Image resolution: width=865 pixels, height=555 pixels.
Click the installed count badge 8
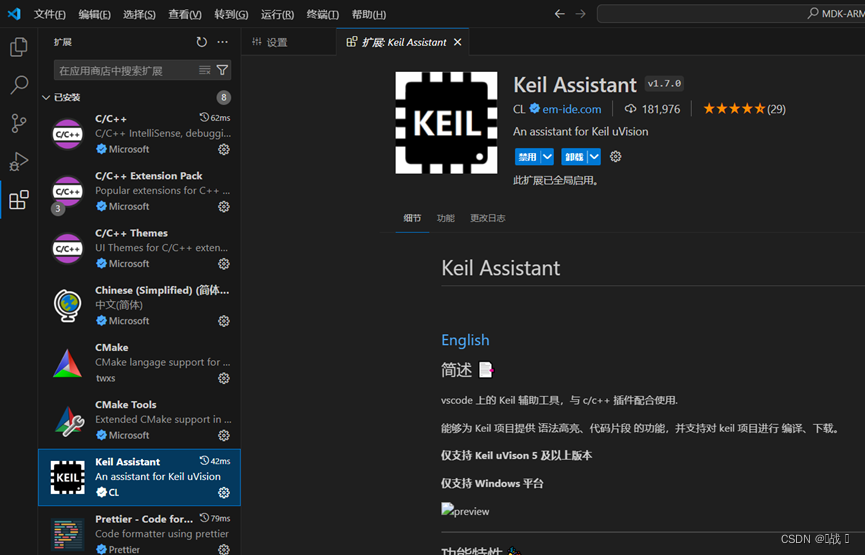[223, 98]
